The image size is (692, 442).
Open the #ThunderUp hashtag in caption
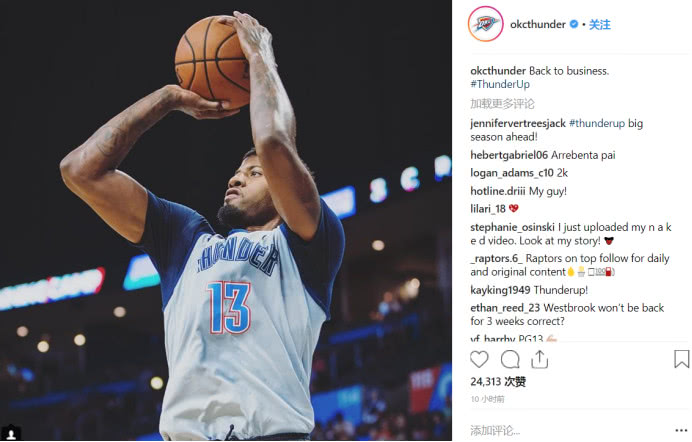click(x=500, y=84)
